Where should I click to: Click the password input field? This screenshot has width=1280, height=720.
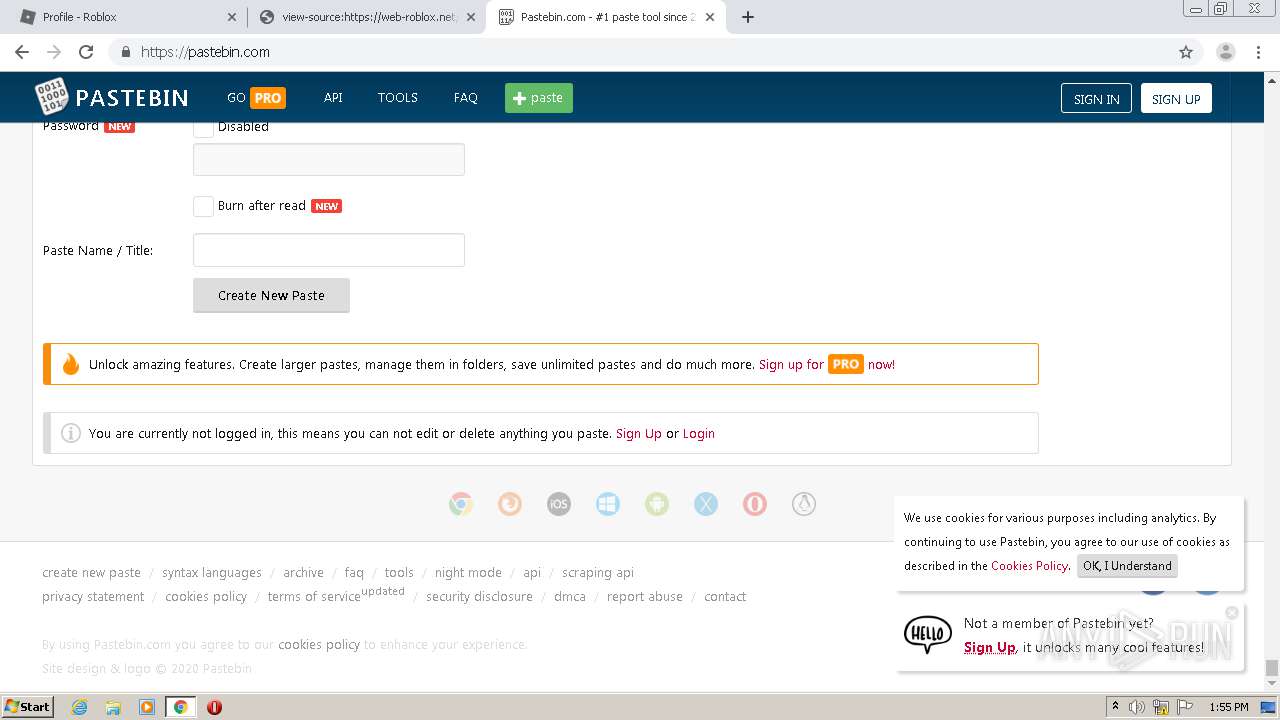[x=329, y=160]
